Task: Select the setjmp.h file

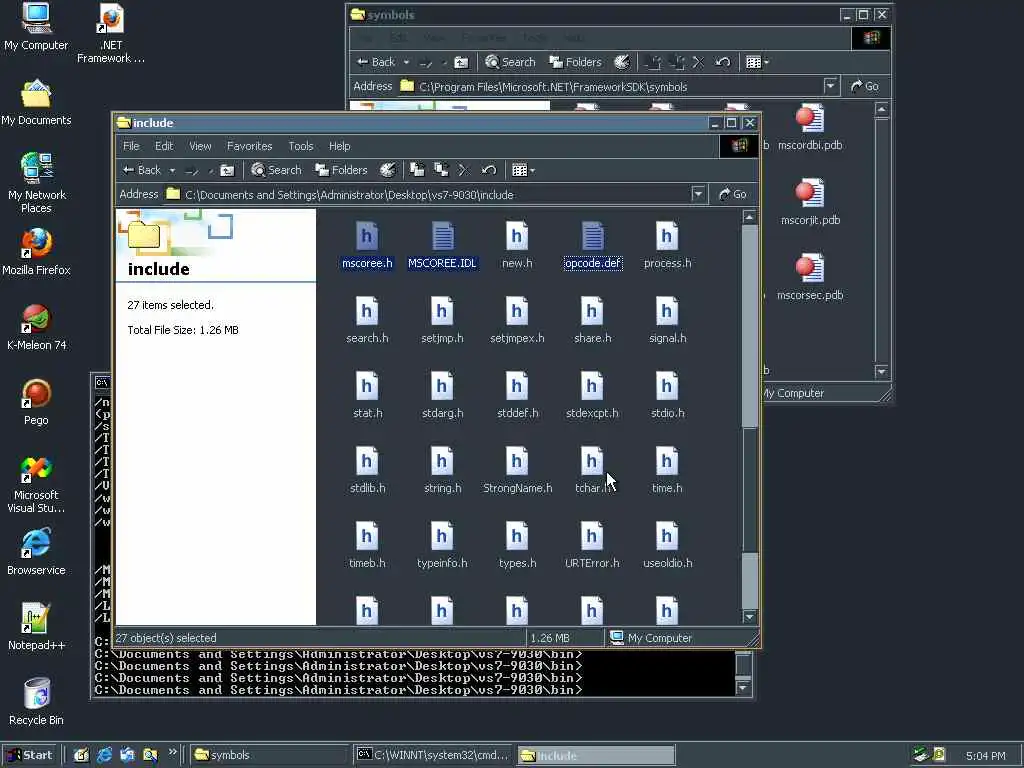Action: 442,321
